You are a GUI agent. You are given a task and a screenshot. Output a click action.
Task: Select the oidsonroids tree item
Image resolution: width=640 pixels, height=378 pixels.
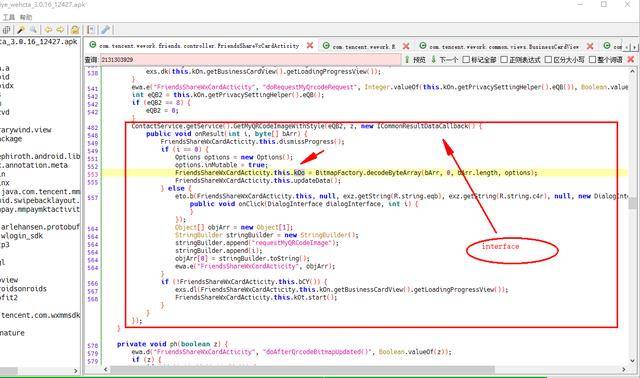tap(23, 289)
